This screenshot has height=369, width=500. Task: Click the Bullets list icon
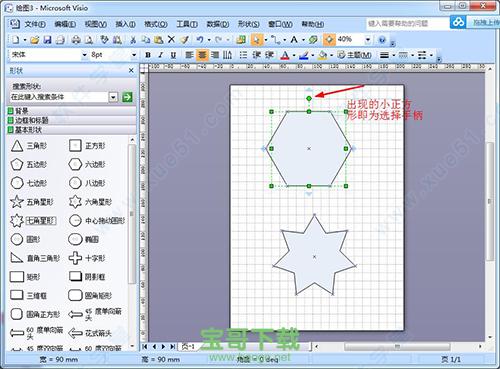(x=243, y=55)
